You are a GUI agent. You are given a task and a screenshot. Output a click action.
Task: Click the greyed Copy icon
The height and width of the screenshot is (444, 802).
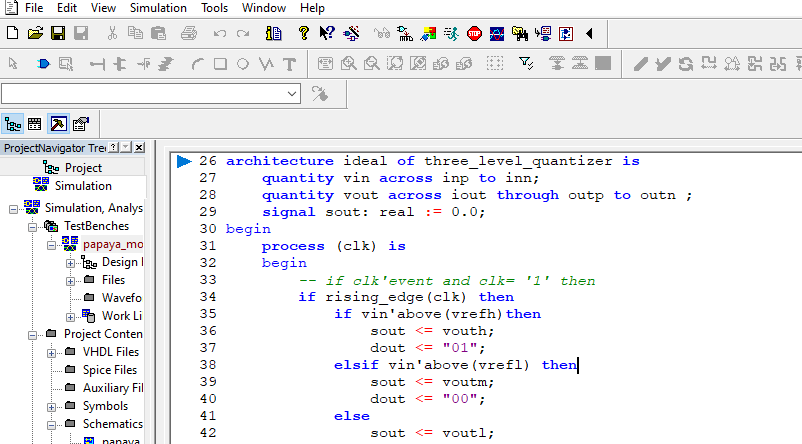[x=135, y=34]
